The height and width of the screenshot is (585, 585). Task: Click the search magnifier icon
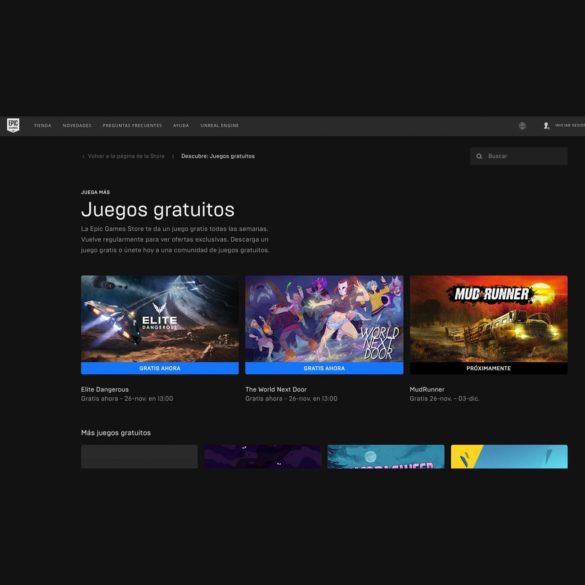[x=479, y=156]
